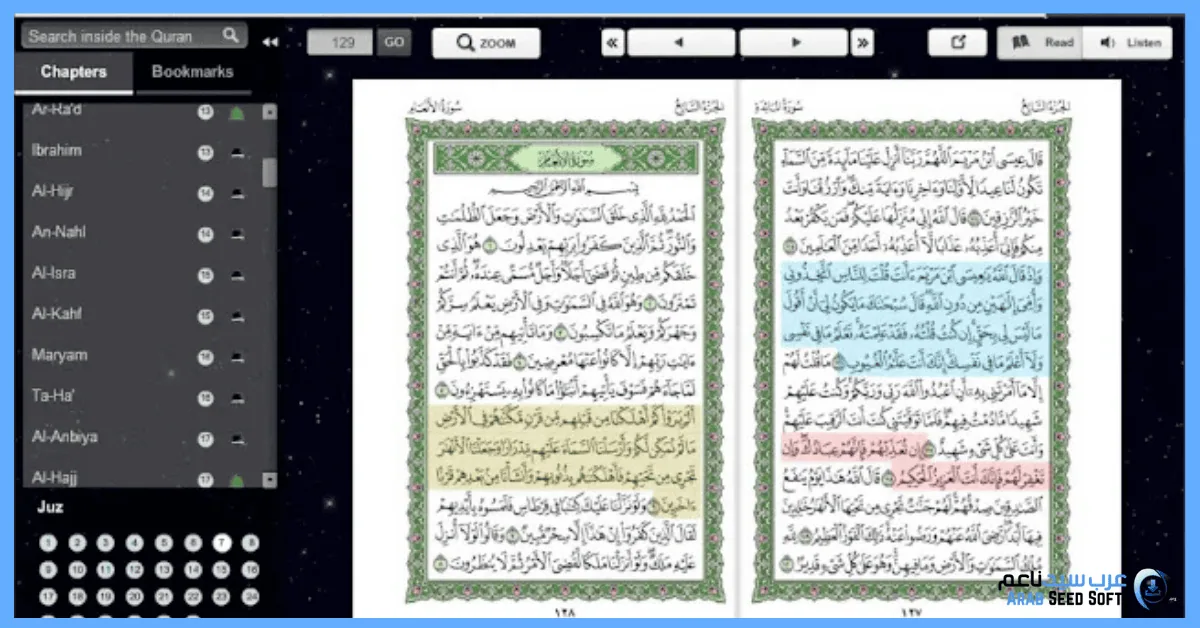Click the green icon beside Al-Hajj
The image size is (1200, 628).
[x=237, y=480]
